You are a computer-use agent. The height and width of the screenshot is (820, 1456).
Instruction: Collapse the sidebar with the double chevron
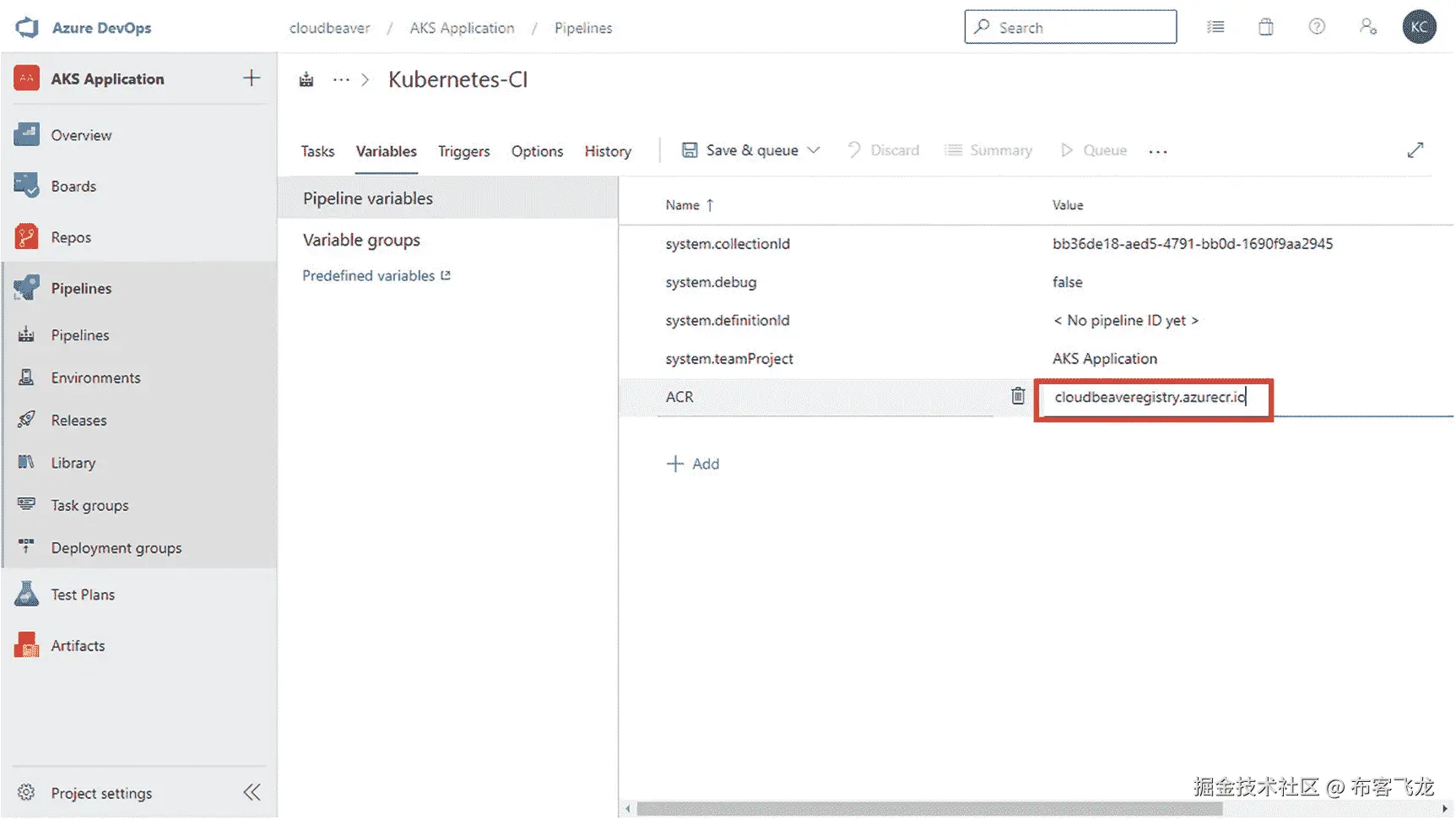click(x=252, y=793)
